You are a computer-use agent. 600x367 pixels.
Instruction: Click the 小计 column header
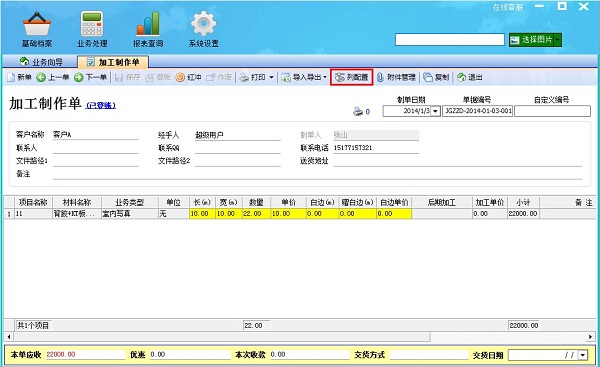pyautogui.click(x=523, y=202)
